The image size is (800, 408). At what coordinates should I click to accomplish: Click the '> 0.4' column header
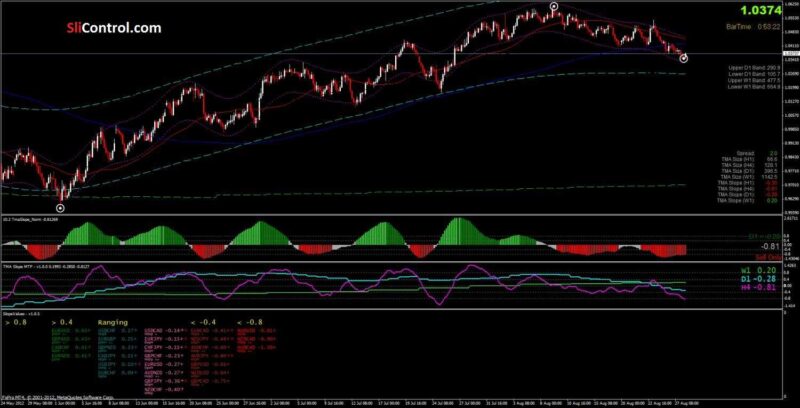[x=62, y=322]
